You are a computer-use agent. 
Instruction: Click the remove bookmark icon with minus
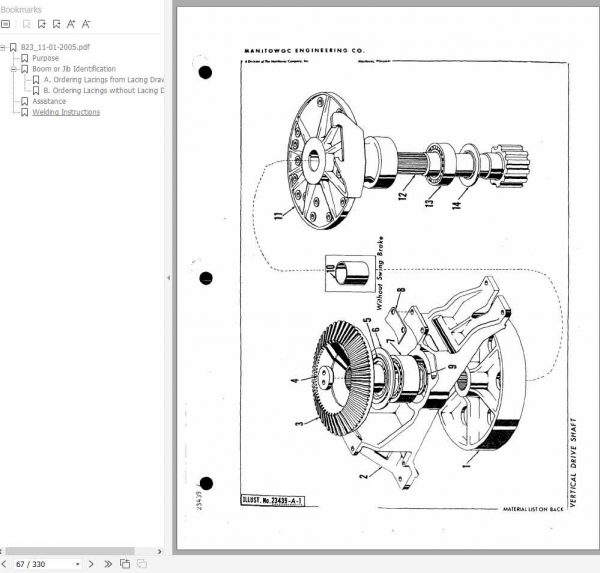pyautogui.click(x=56, y=24)
